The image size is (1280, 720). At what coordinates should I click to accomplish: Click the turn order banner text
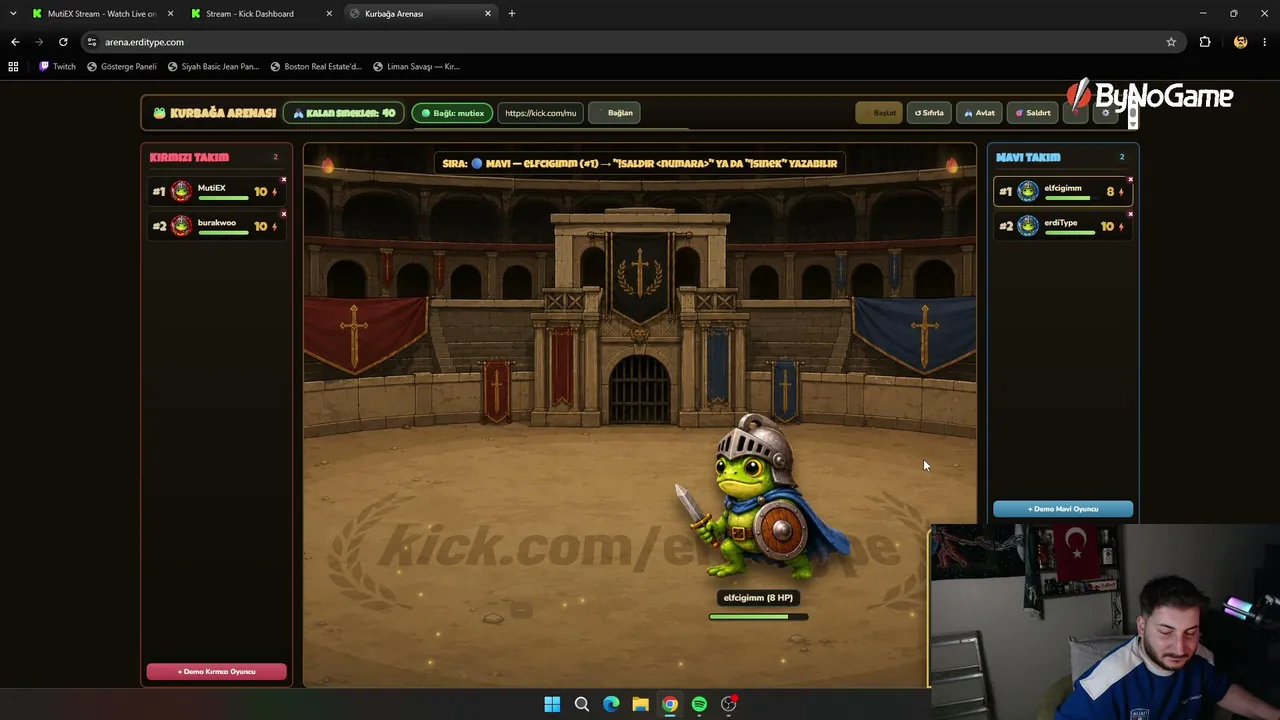click(640, 163)
